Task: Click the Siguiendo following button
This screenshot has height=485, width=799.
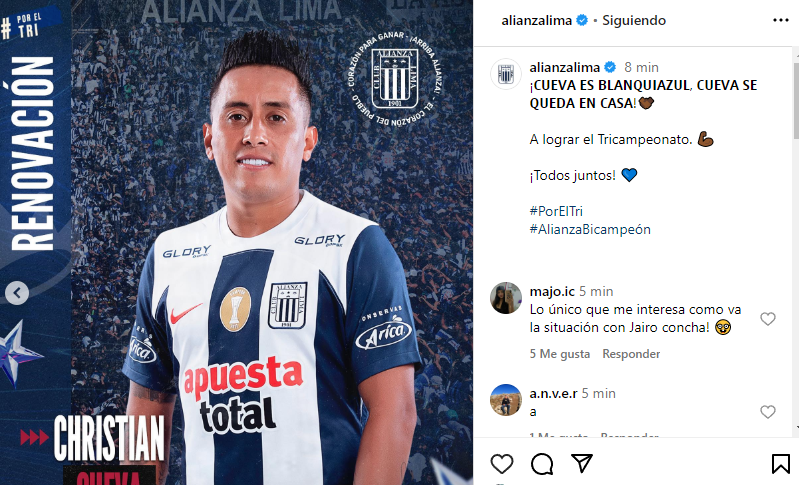Action: point(634,20)
